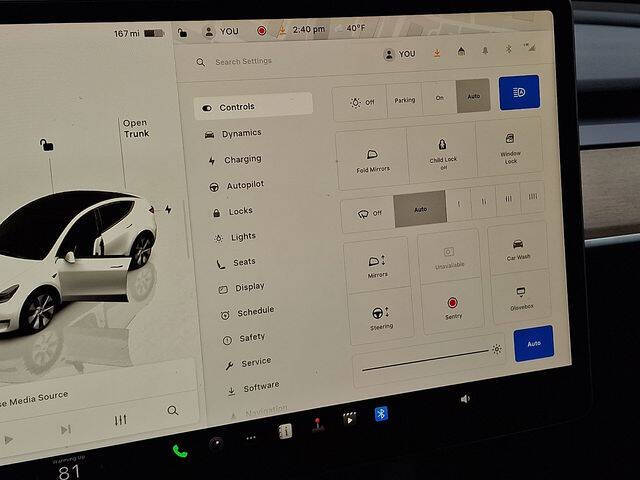640x480 pixels.
Task: Open the Schedule settings menu
Action: [x=247, y=313]
